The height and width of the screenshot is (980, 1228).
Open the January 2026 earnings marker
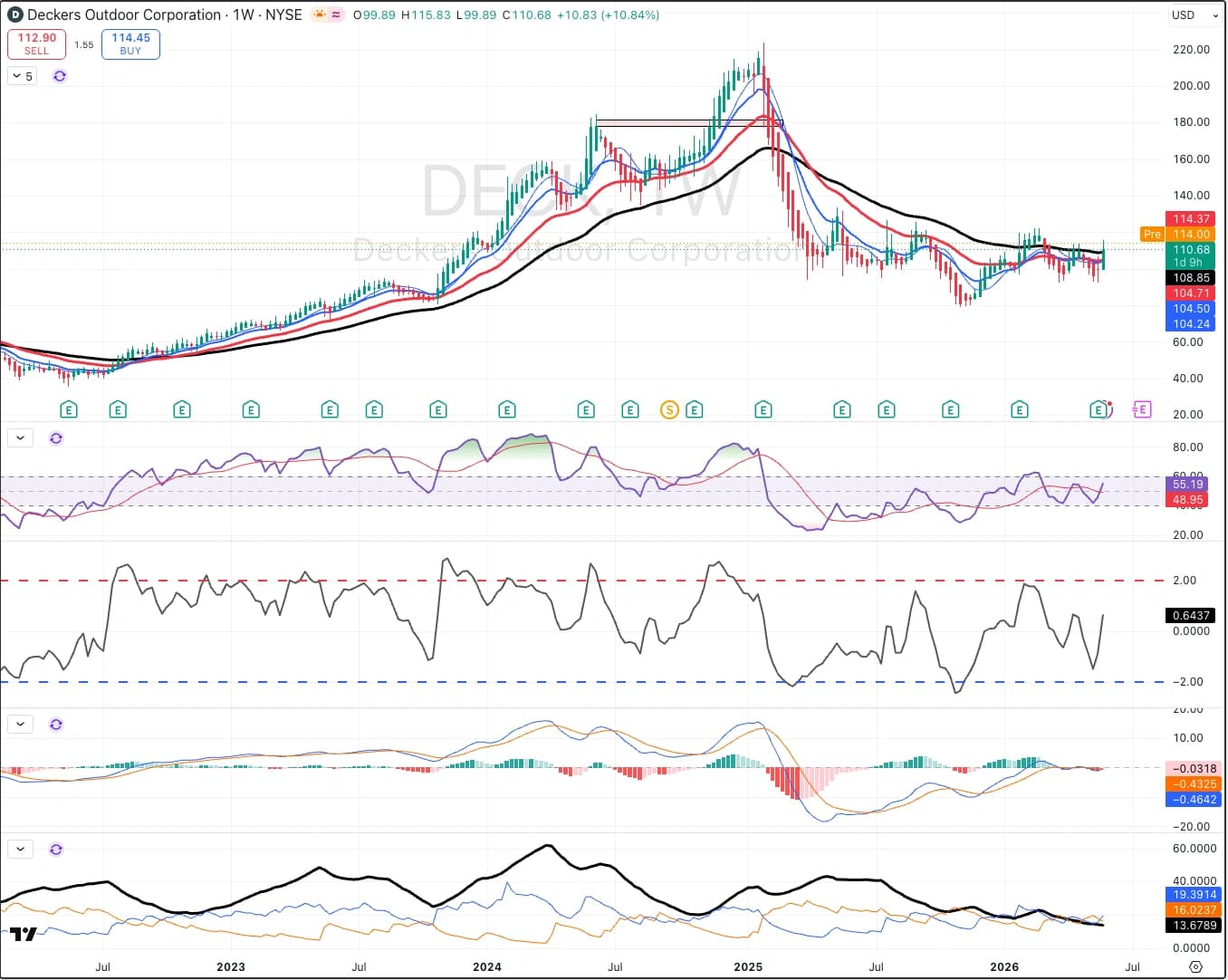click(1020, 410)
